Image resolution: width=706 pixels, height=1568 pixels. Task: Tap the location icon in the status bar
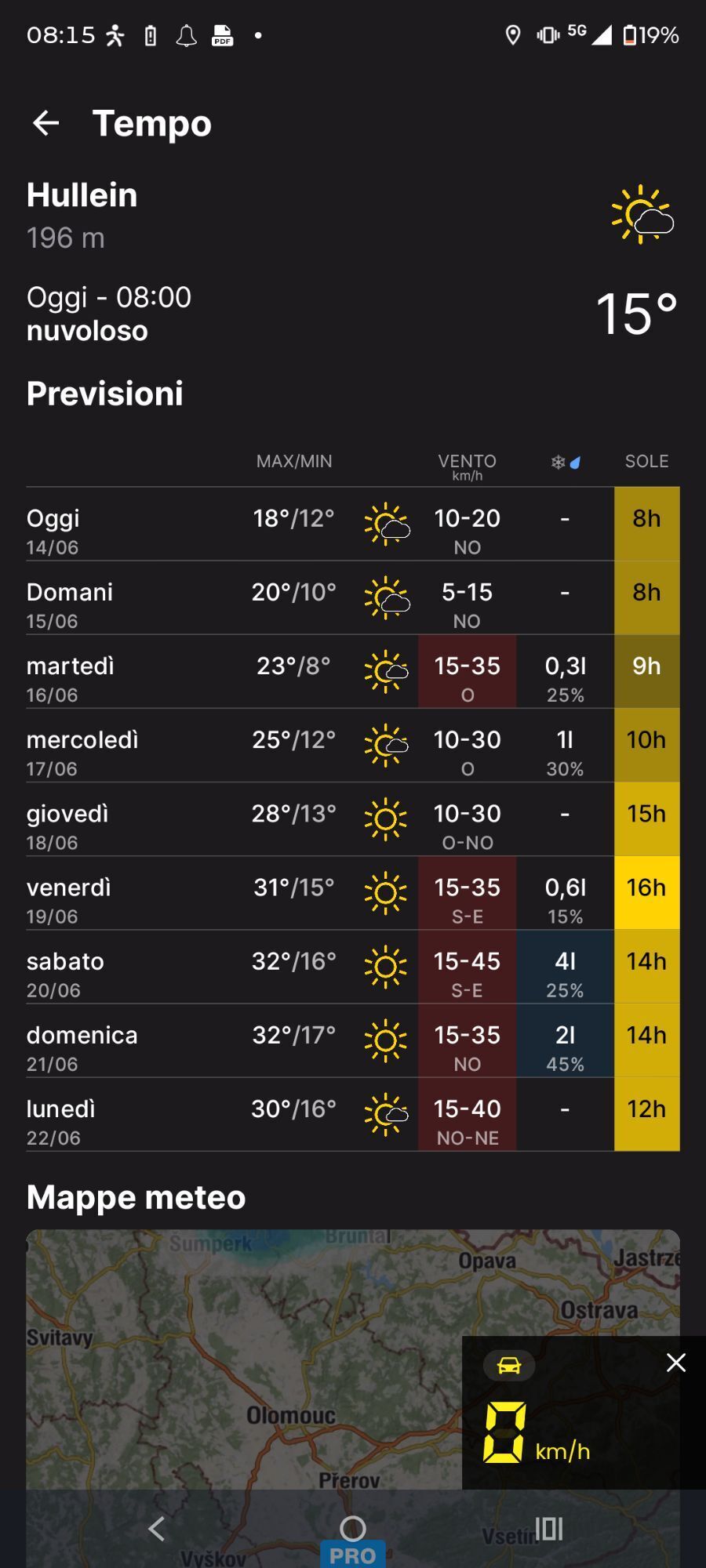[513, 35]
